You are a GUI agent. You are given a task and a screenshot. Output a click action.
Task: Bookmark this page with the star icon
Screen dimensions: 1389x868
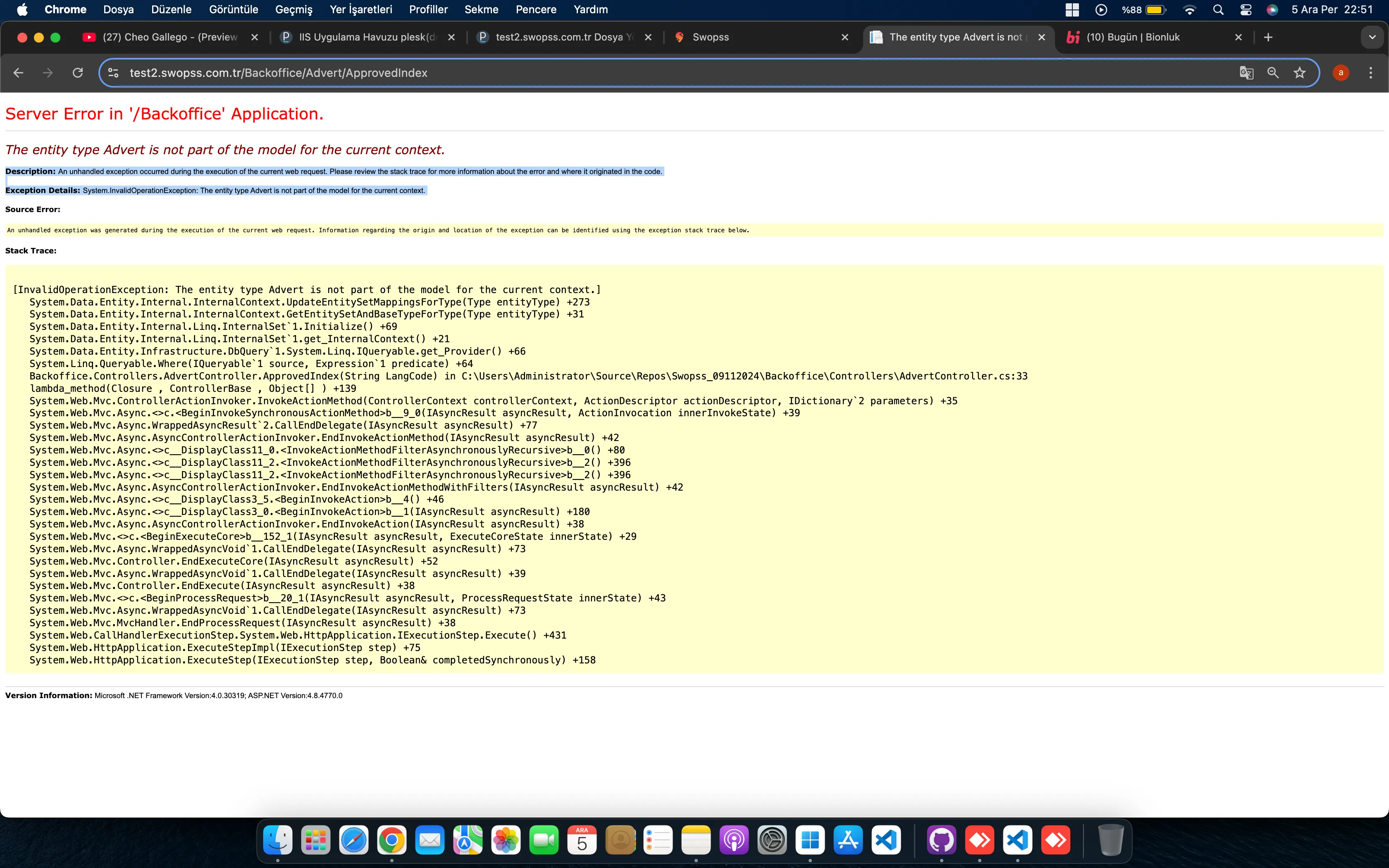point(1299,73)
